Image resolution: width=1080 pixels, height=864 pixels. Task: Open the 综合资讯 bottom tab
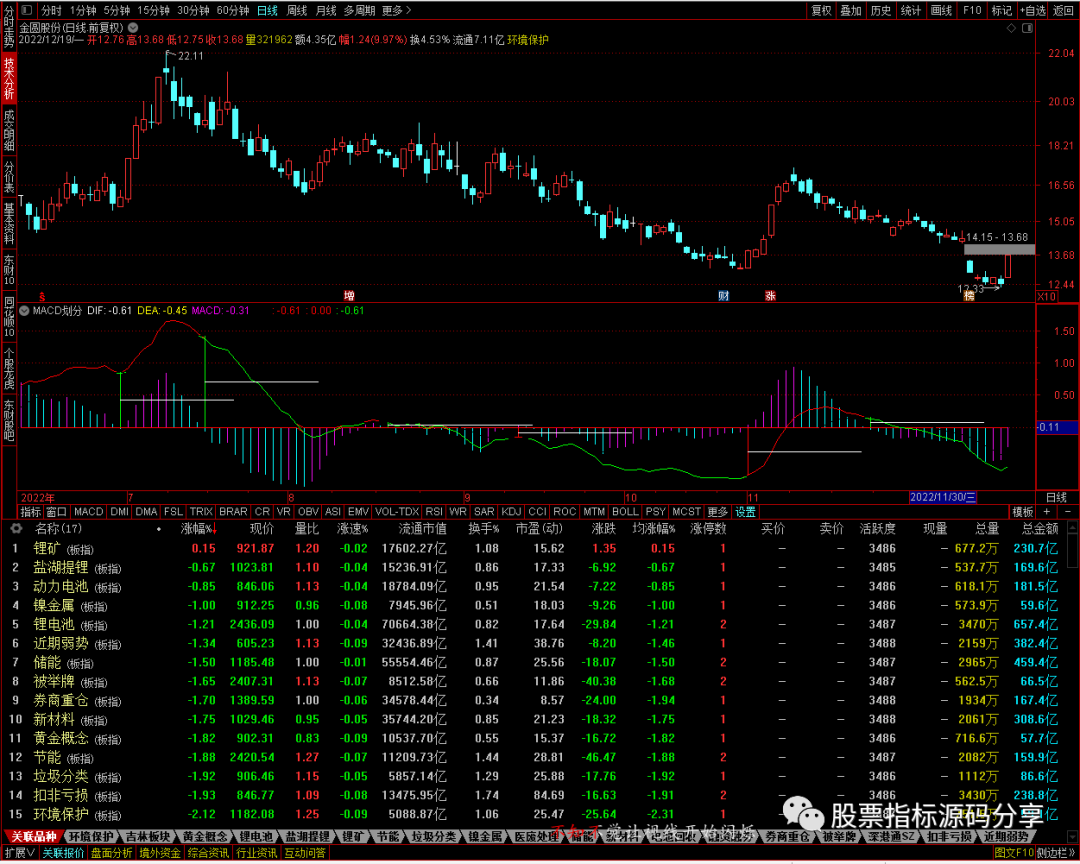[208, 854]
